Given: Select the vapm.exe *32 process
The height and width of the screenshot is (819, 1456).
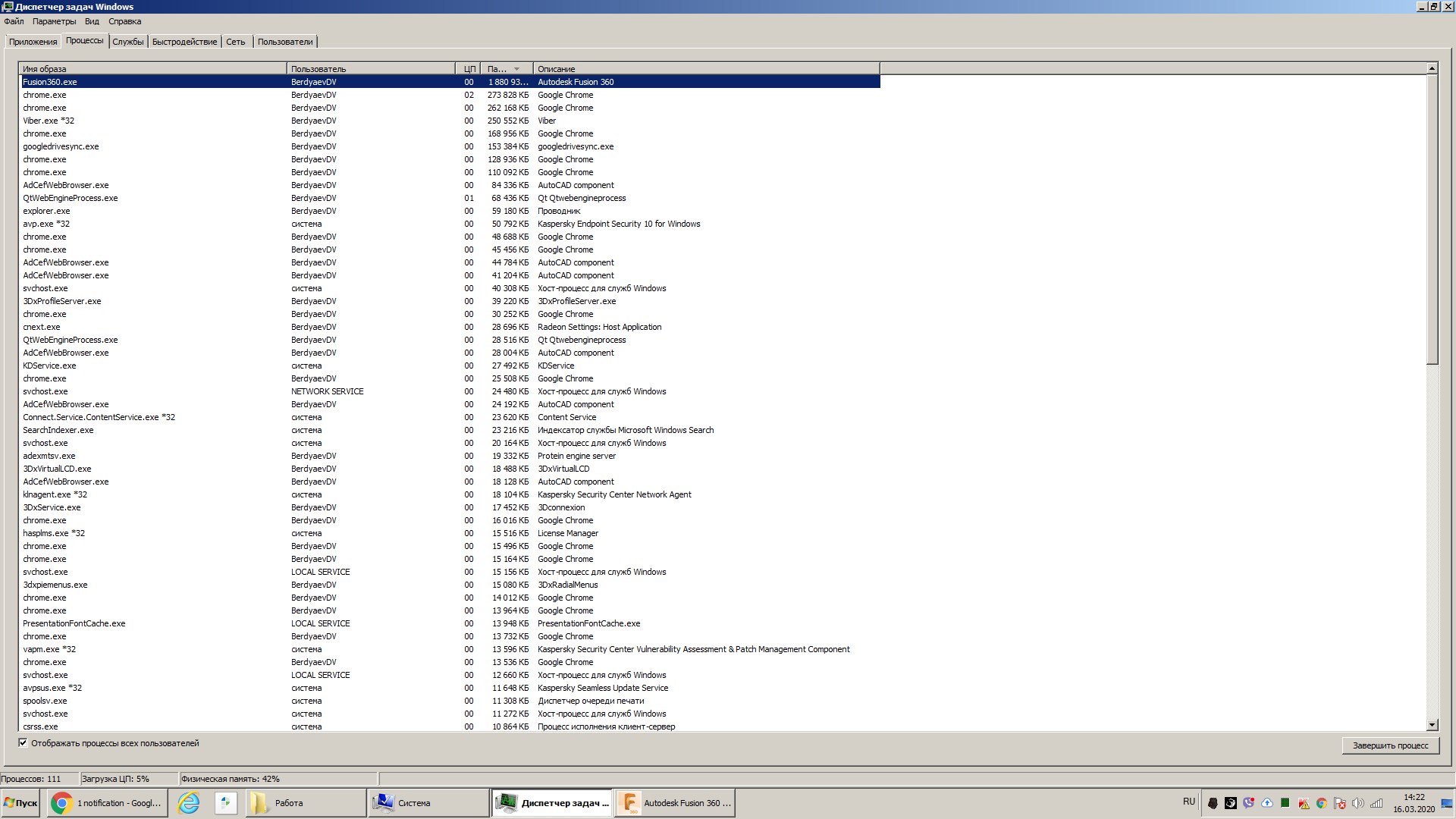Looking at the screenshot, I should click(x=450, y=649).
